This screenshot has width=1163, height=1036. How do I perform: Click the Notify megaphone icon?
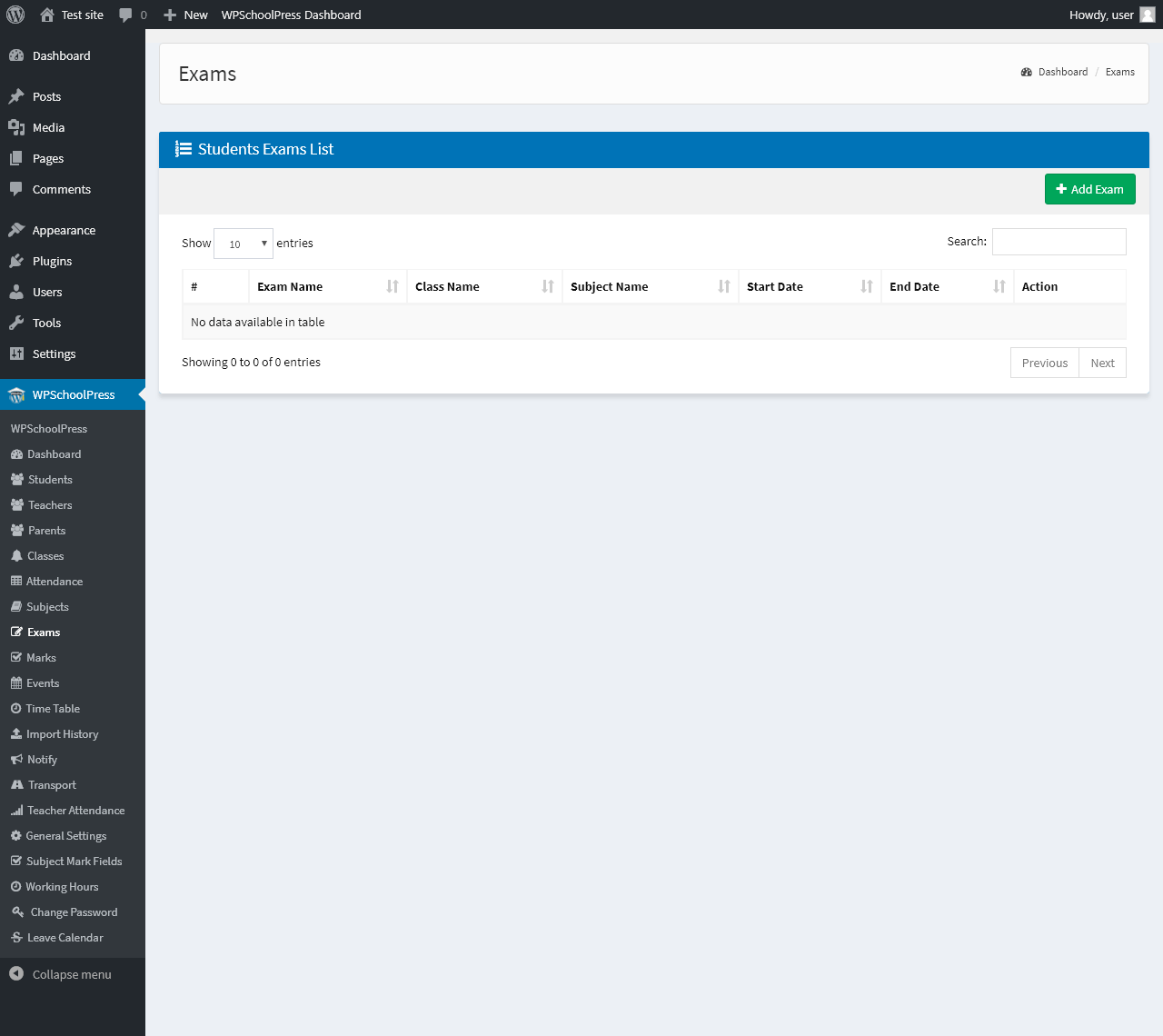pos(16,760)
